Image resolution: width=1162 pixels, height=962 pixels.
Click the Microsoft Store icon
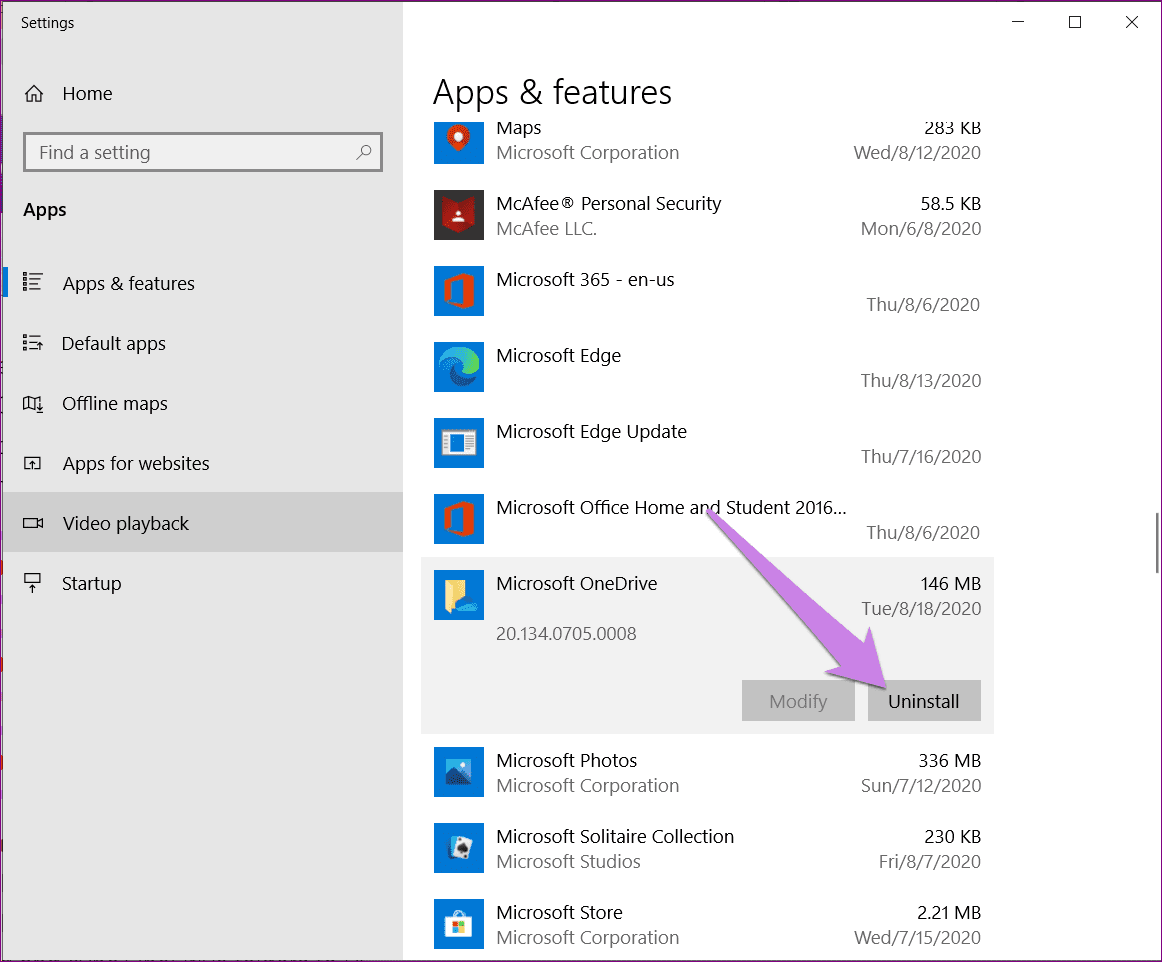pos(459,923)
